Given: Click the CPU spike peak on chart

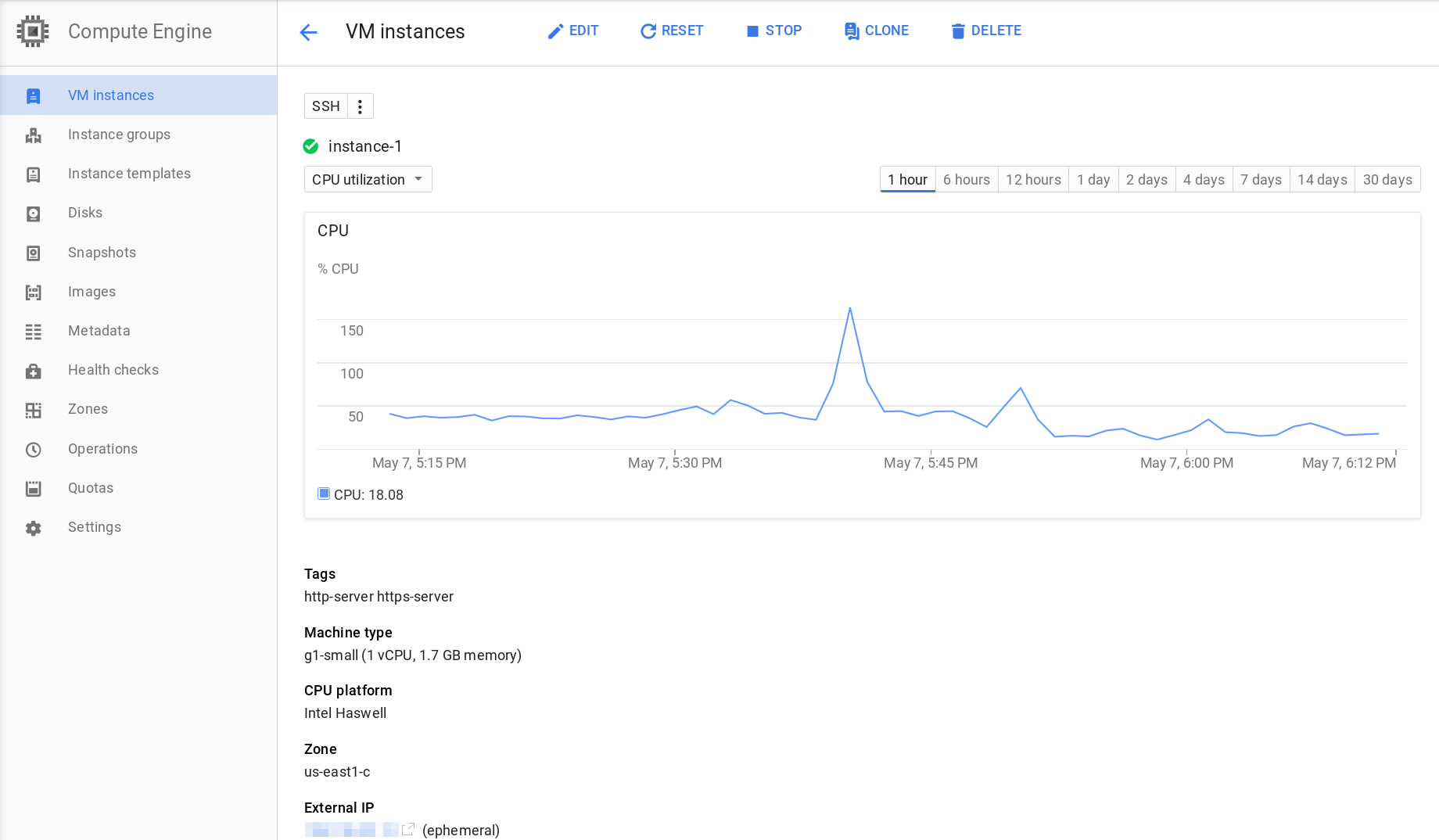Looking at the screenshot, I should pyautogui.click(x=849, y=309).
